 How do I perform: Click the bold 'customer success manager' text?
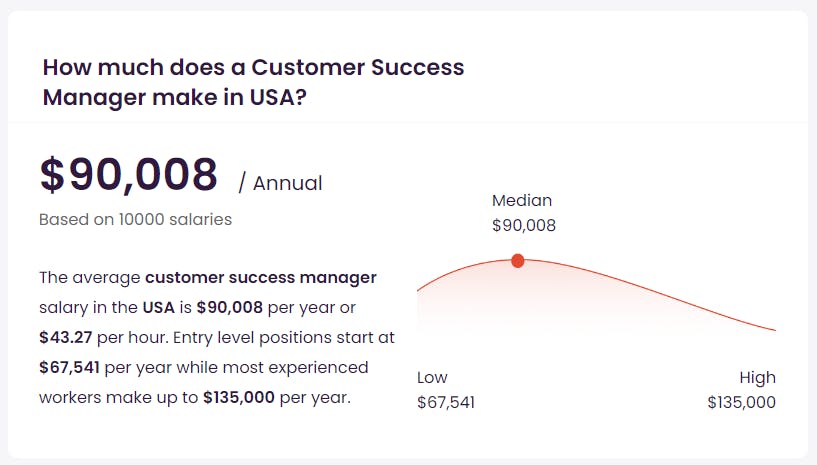[261, 277]
